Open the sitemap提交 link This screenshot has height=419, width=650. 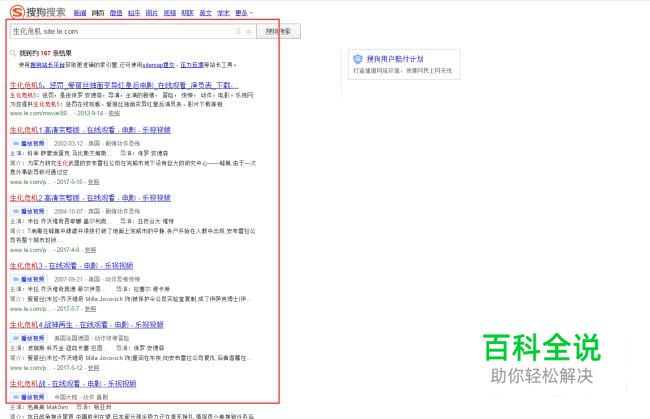click(159, 65)
